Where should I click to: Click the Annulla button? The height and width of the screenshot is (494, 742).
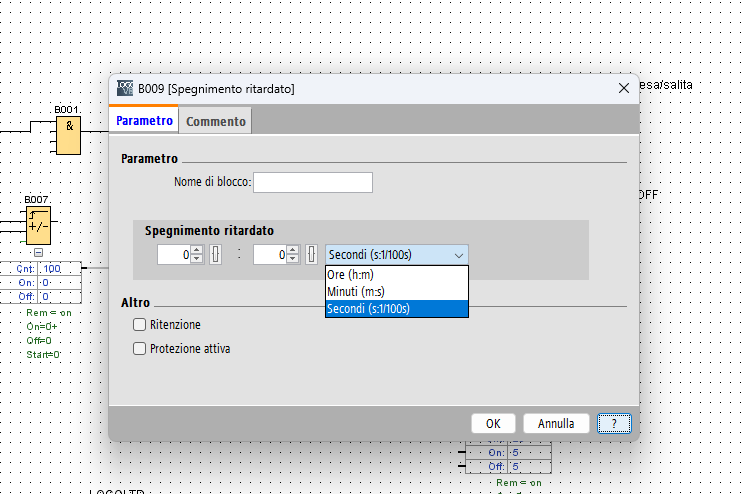point(556,423)
